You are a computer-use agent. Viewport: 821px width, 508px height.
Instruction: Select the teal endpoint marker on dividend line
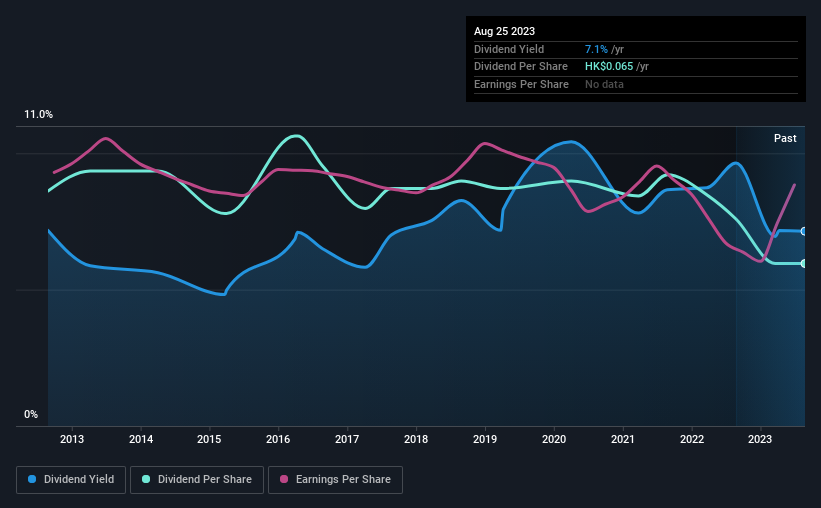click(804, 263)
